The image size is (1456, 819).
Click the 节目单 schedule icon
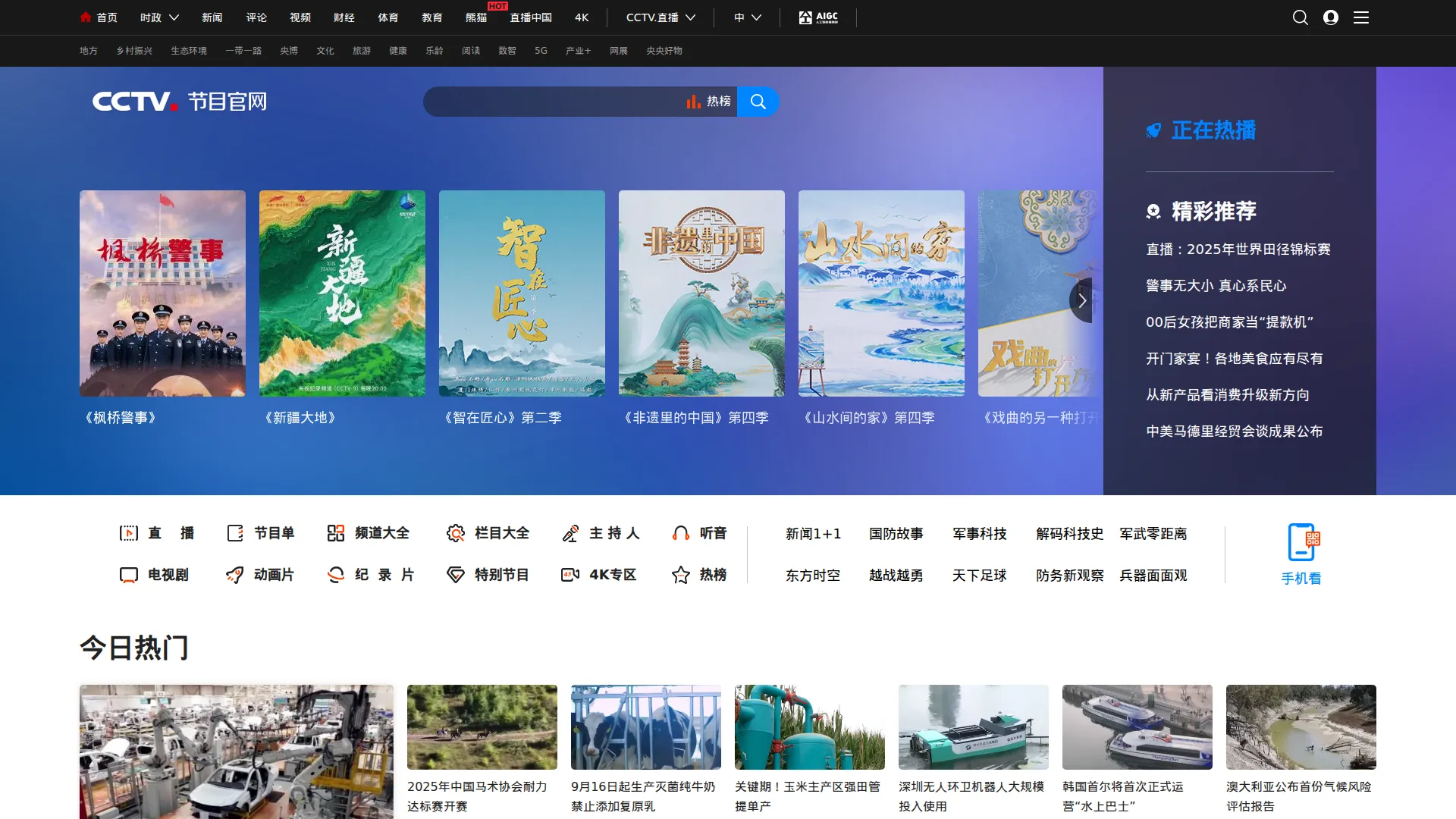(x=235, y=533)
